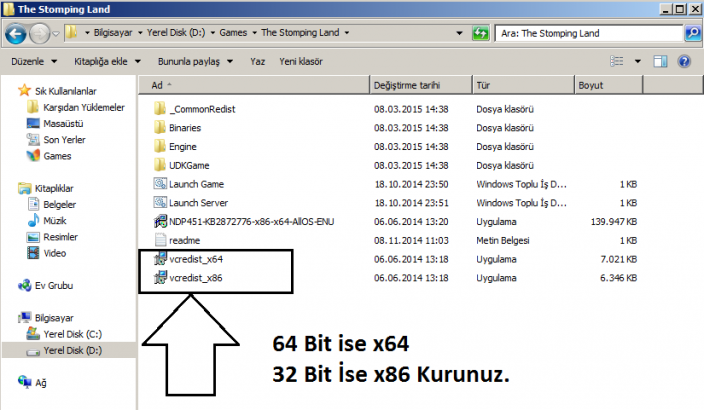Go back with the Back arrow button
704x410 pixels.
pos(16,34)
